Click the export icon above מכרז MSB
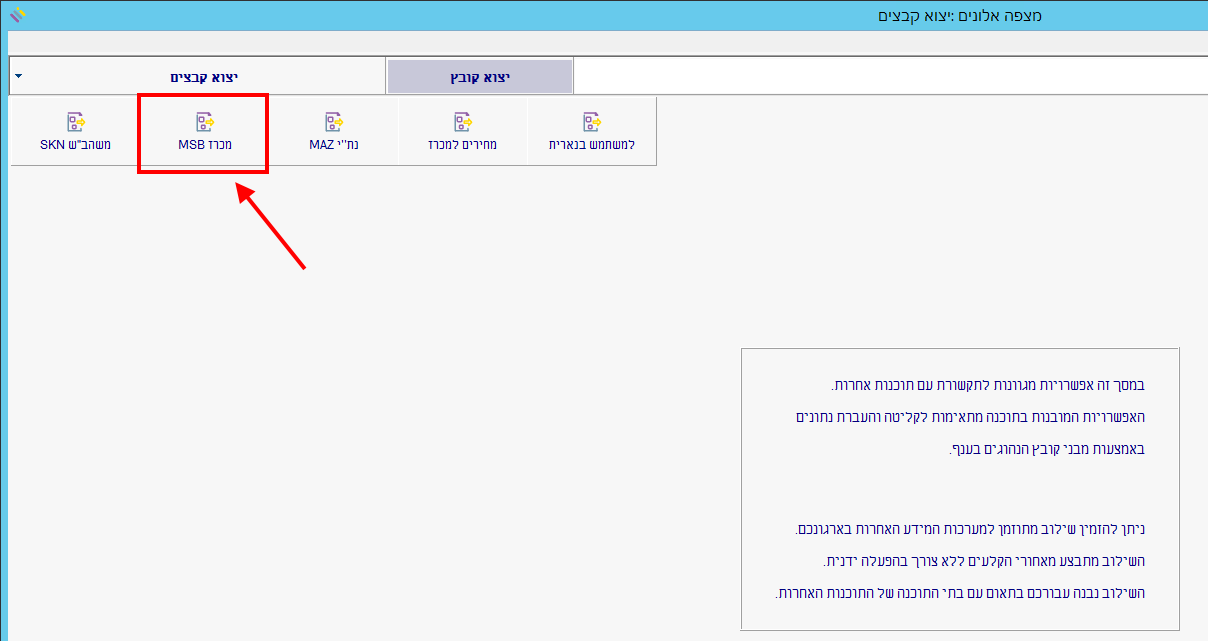Viewport: 1208px width, 641px height. 204,122
